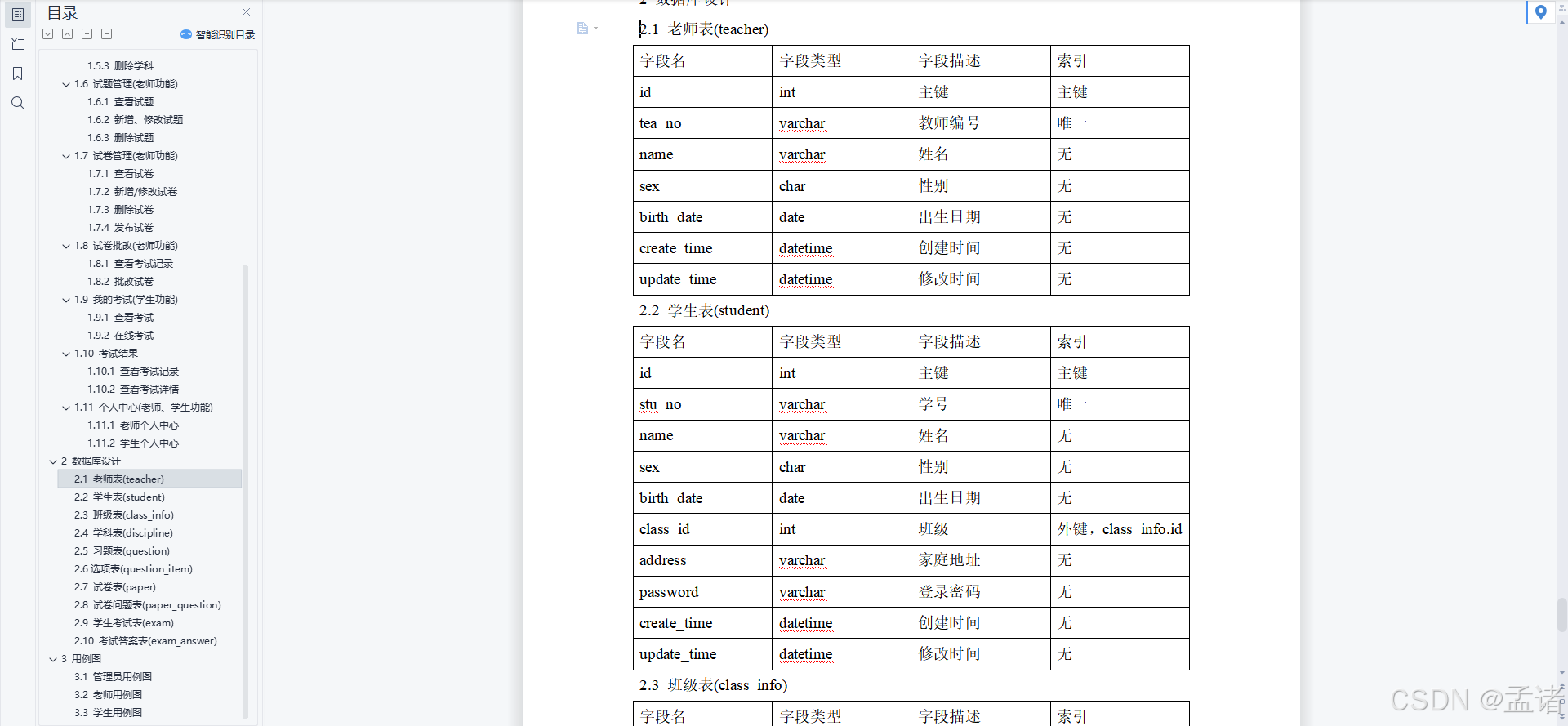
Task: Select 2.2 学生表(student) in outline
Action: point(119,497)
